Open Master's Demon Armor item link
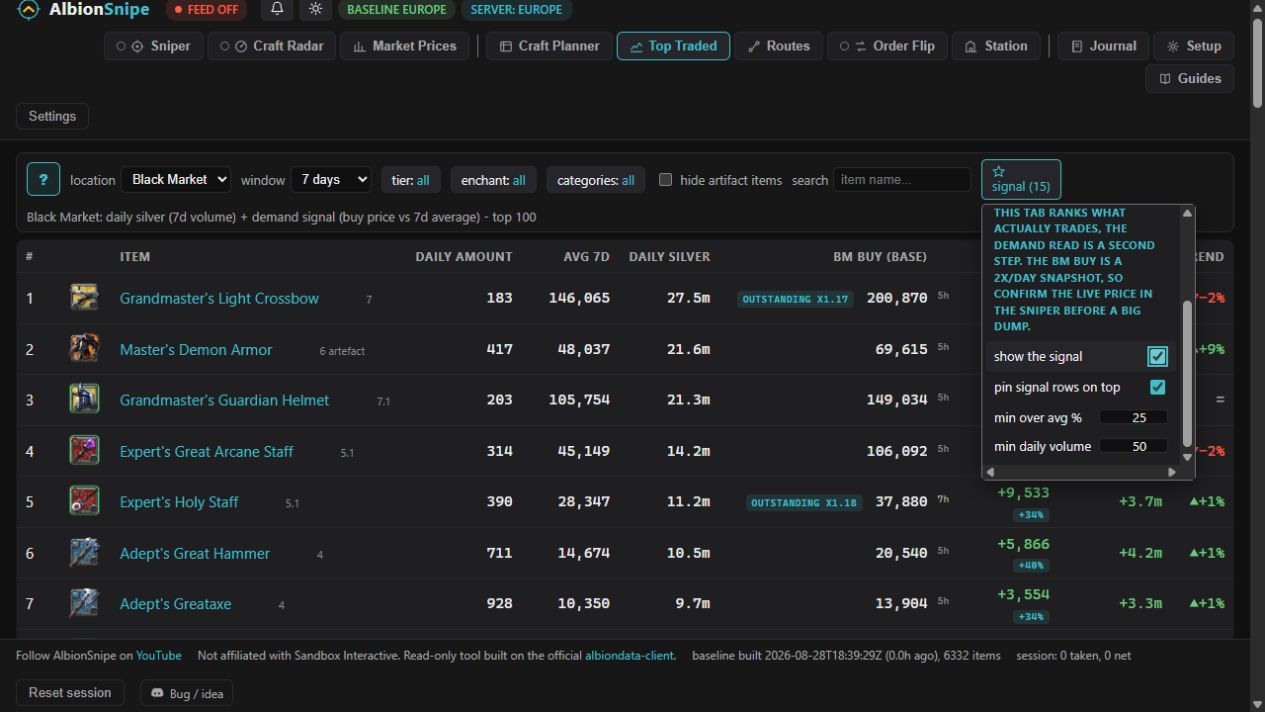 coord(196,349)
